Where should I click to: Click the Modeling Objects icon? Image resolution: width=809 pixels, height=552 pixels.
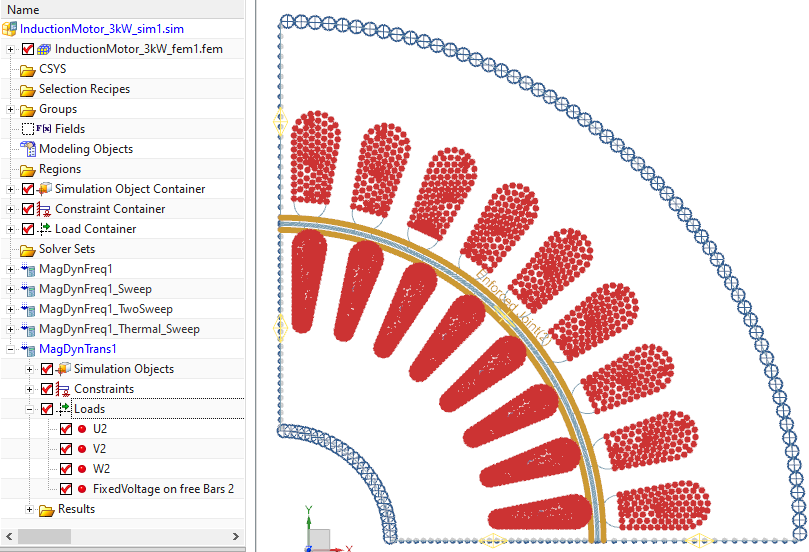pyautogui.click(x=27, y=149)
